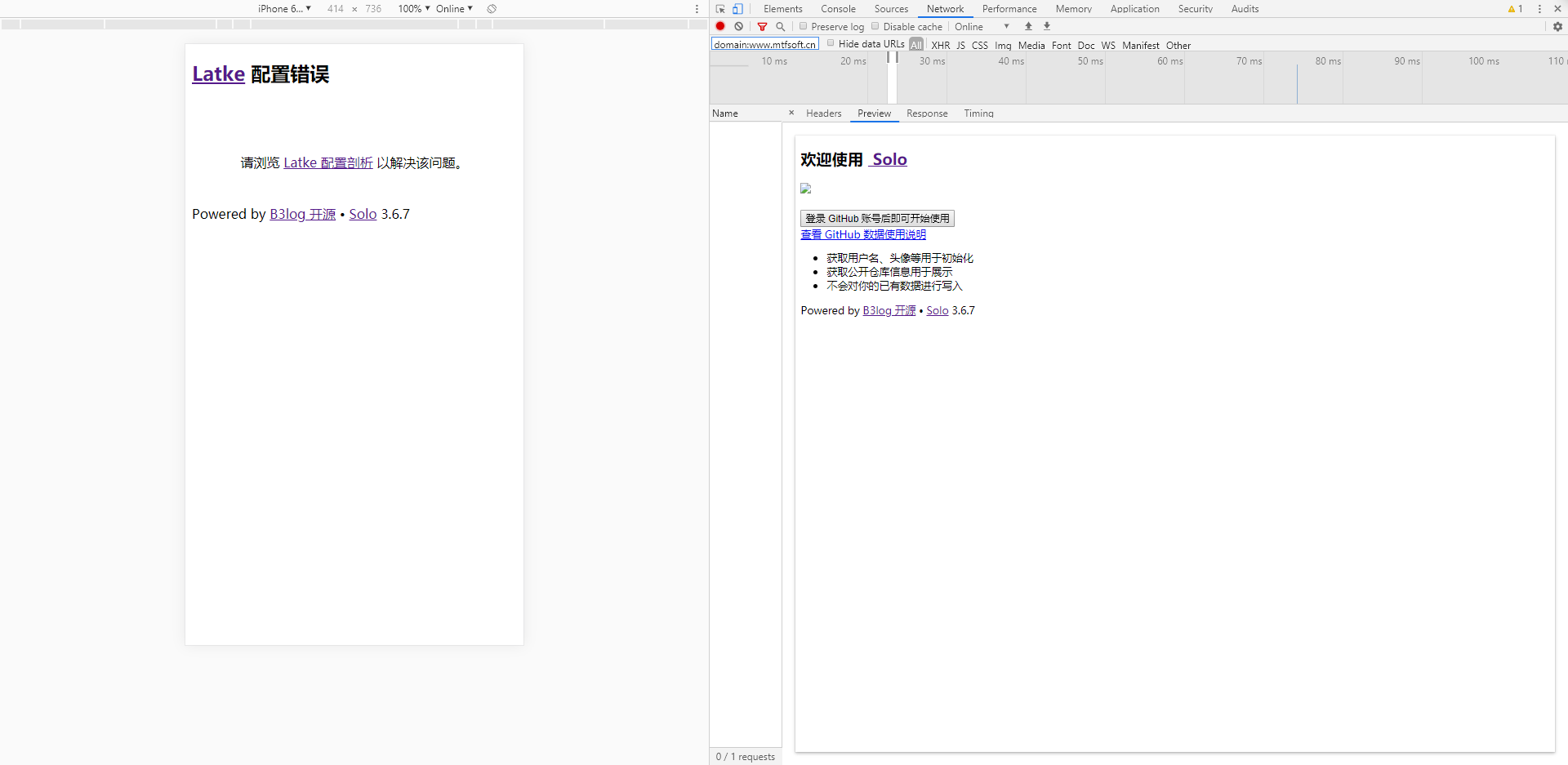Enable the Disable cache checkbox
Screen dimensions: 1568x765
(875, 26)
